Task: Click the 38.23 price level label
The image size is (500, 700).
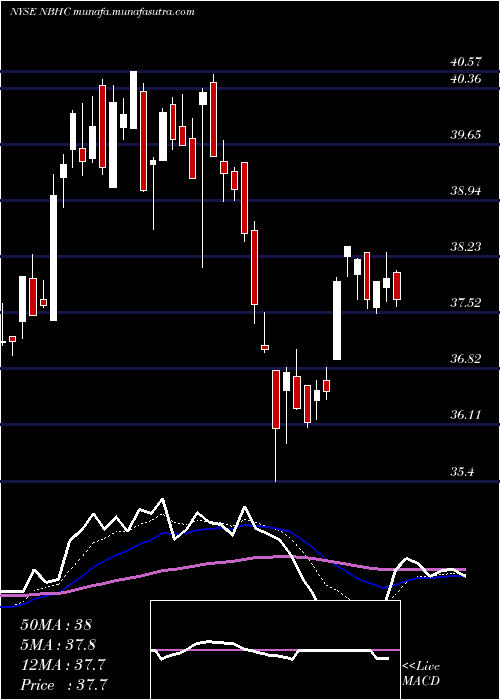Action: tap(467, 246)
